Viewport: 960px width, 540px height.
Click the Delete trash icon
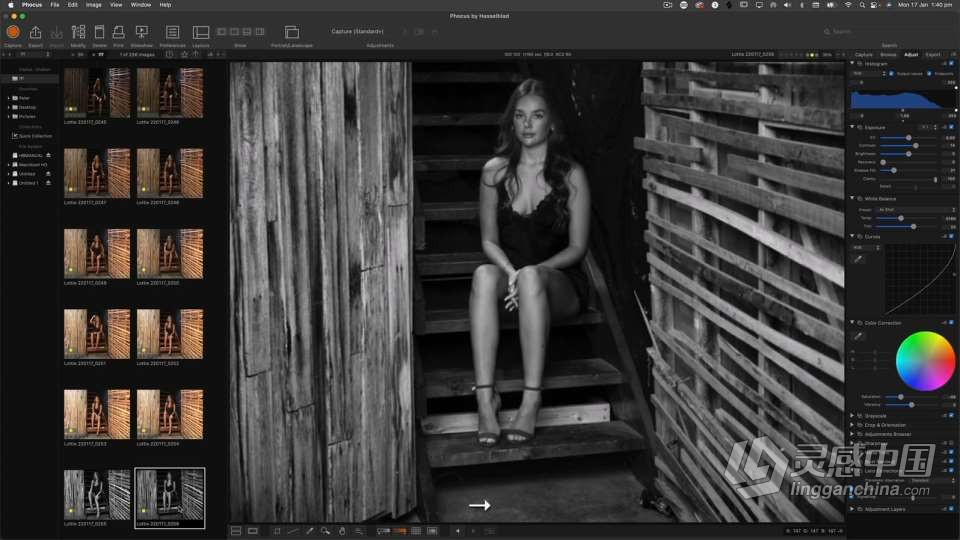[99, 33]
